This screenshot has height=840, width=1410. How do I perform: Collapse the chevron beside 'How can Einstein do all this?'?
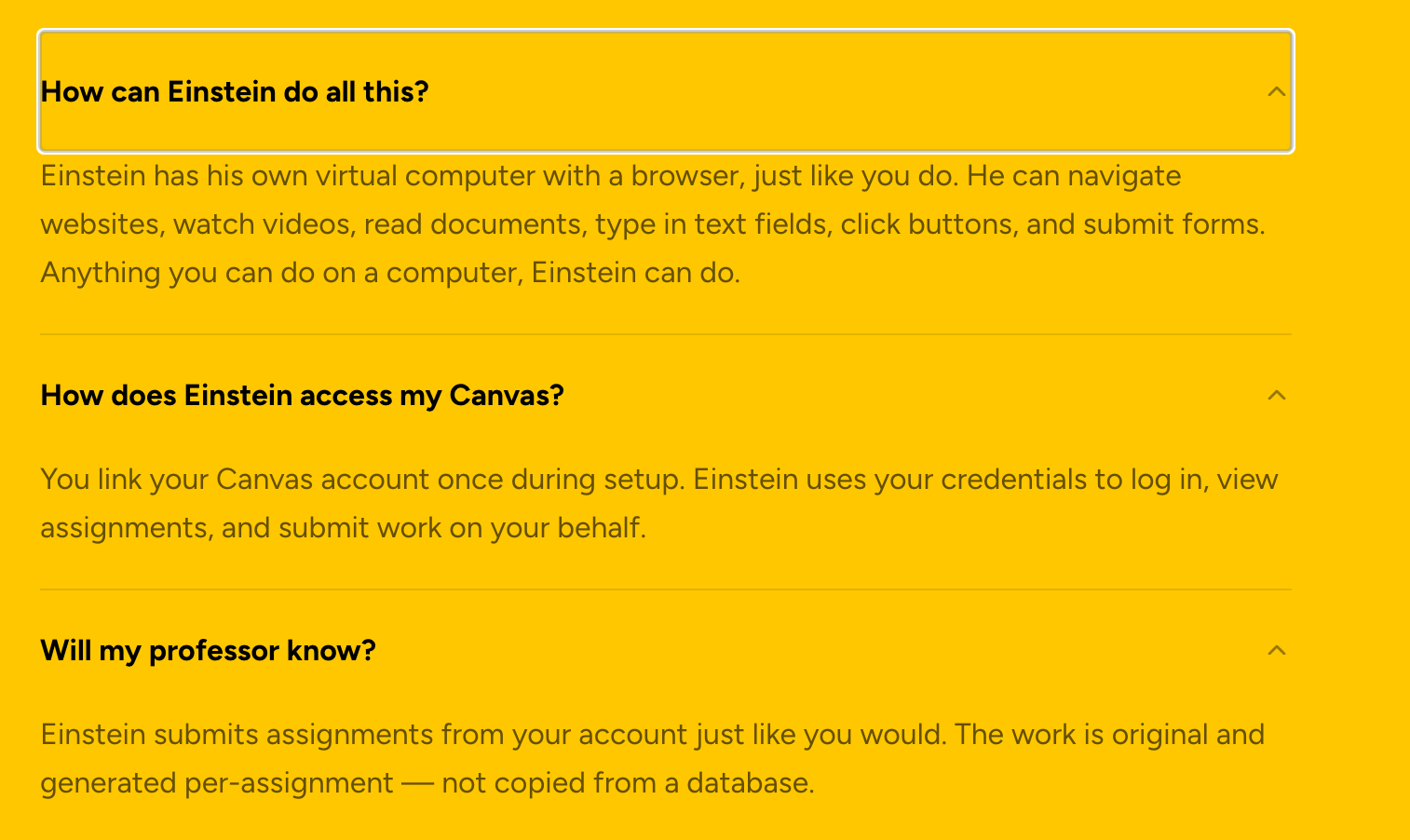(x=1276, y=91)
